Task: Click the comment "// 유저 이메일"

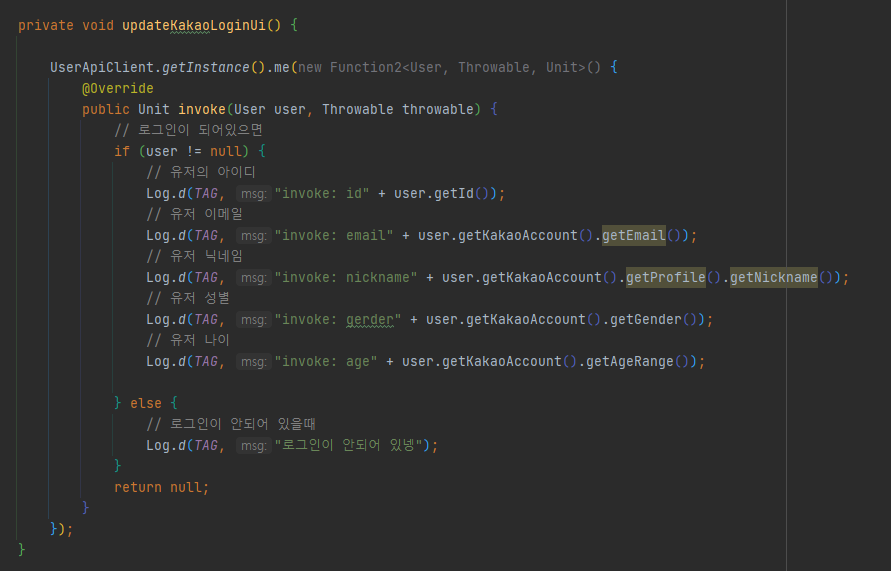Action: pyautogui.click(x=194, y=214)
